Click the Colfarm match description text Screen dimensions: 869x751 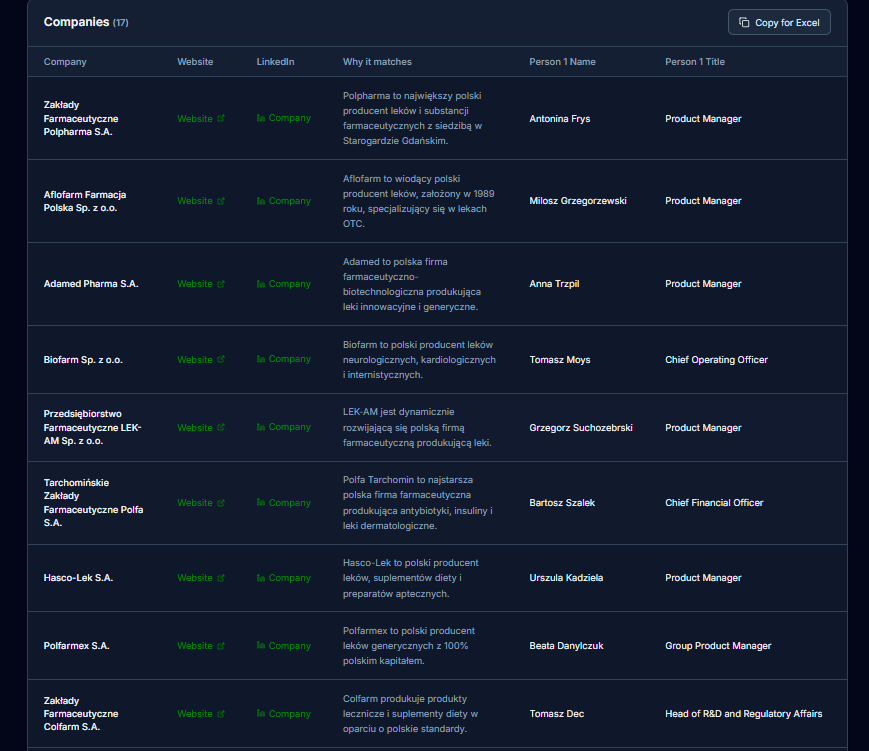point(410,714)
